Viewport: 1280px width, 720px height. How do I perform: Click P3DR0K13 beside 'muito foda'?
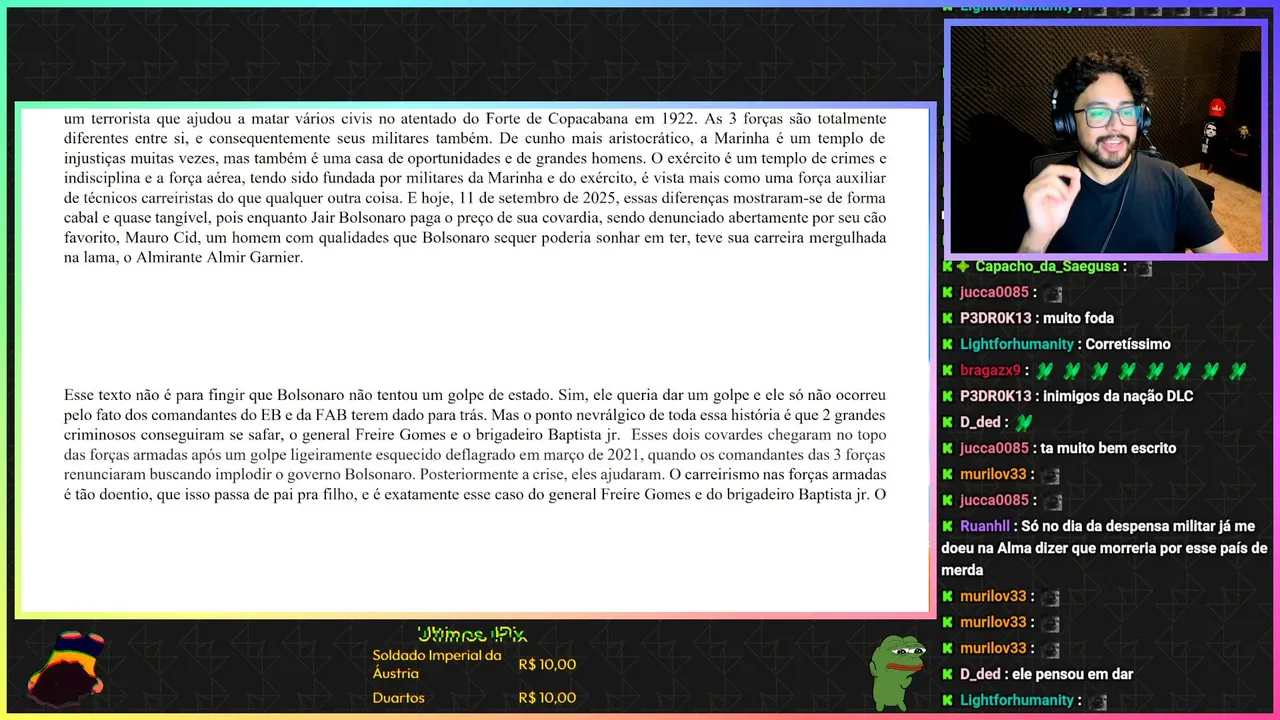click(x=995, y=318)
